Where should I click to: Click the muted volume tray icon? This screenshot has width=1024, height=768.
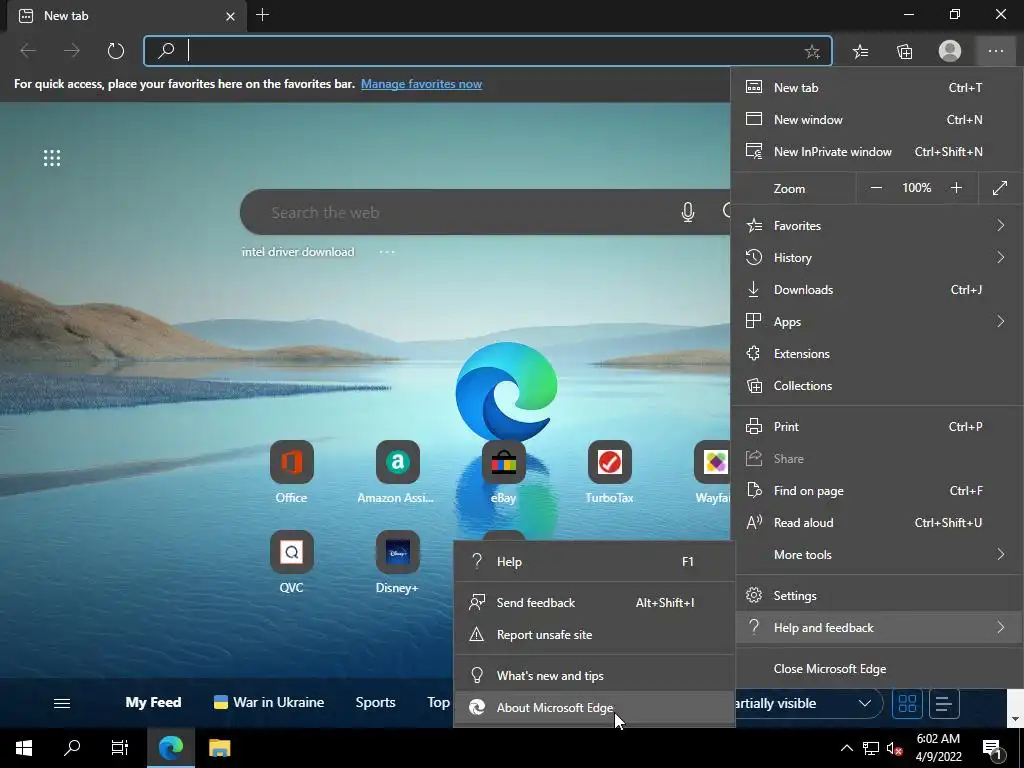[x=894, y=748]
